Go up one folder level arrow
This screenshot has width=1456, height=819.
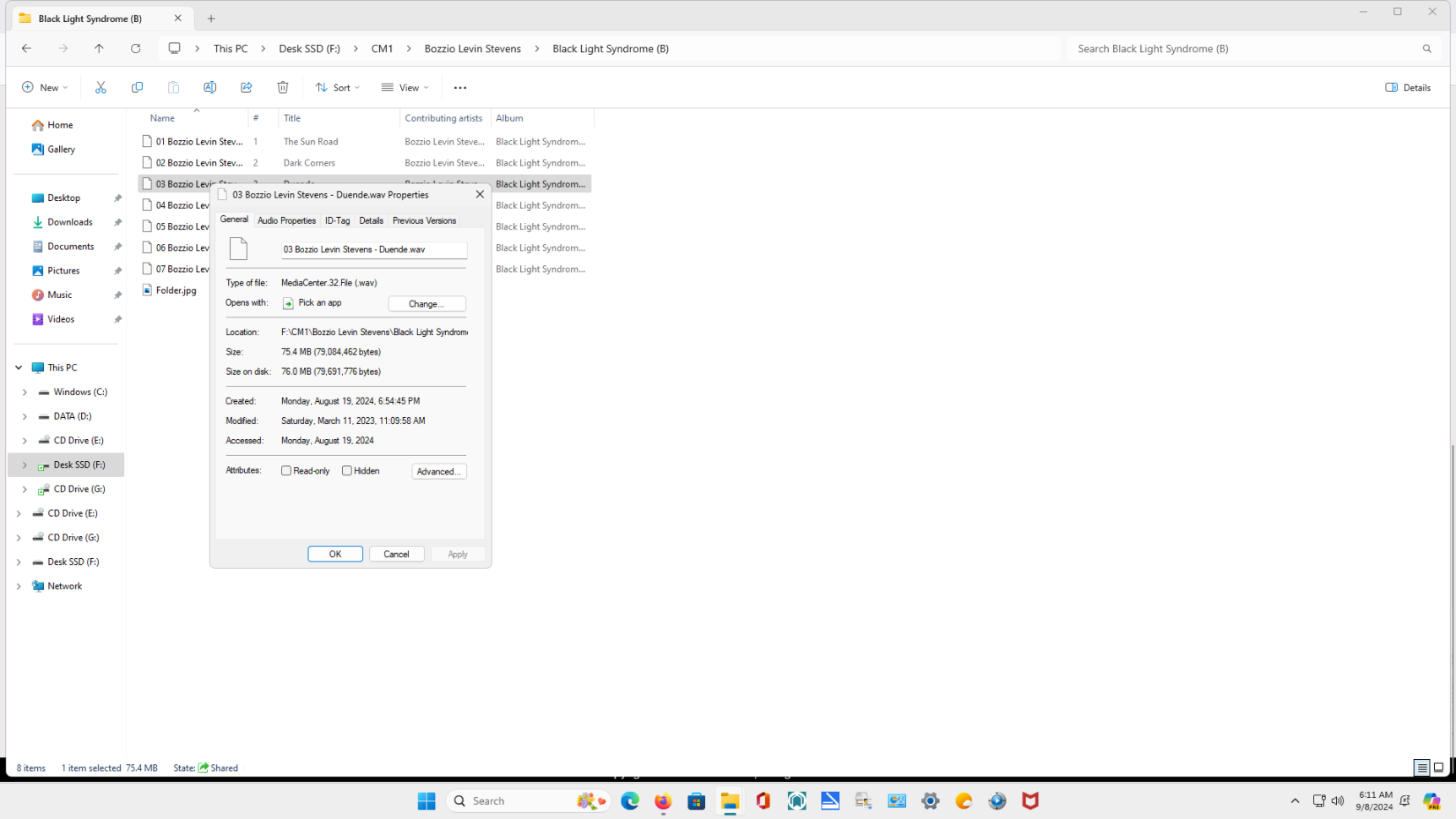click(x=99, y=49)
